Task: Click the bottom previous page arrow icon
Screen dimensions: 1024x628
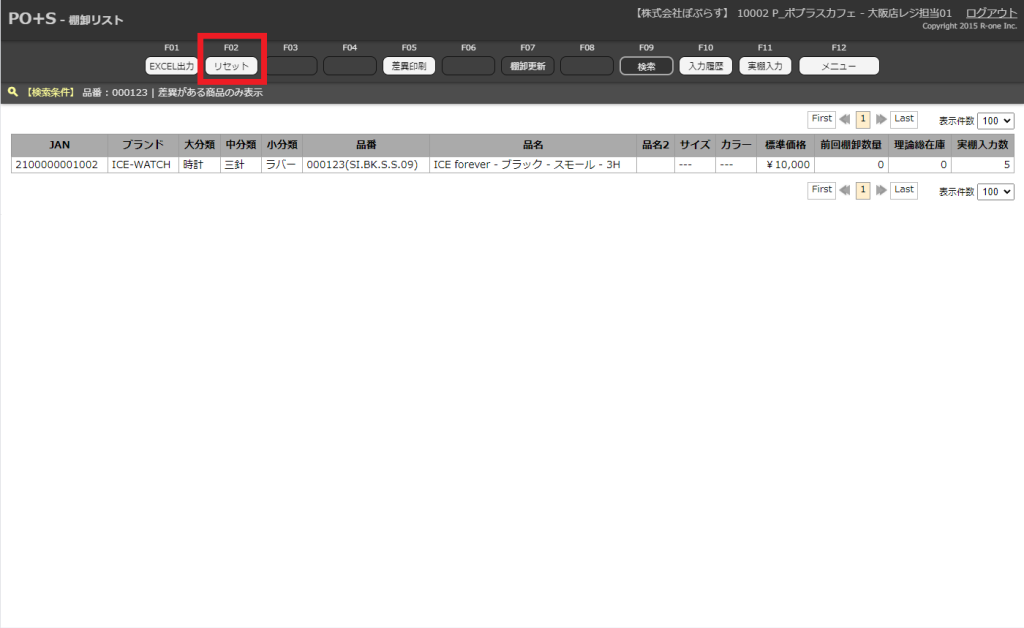Action: (x=845, y=190)
